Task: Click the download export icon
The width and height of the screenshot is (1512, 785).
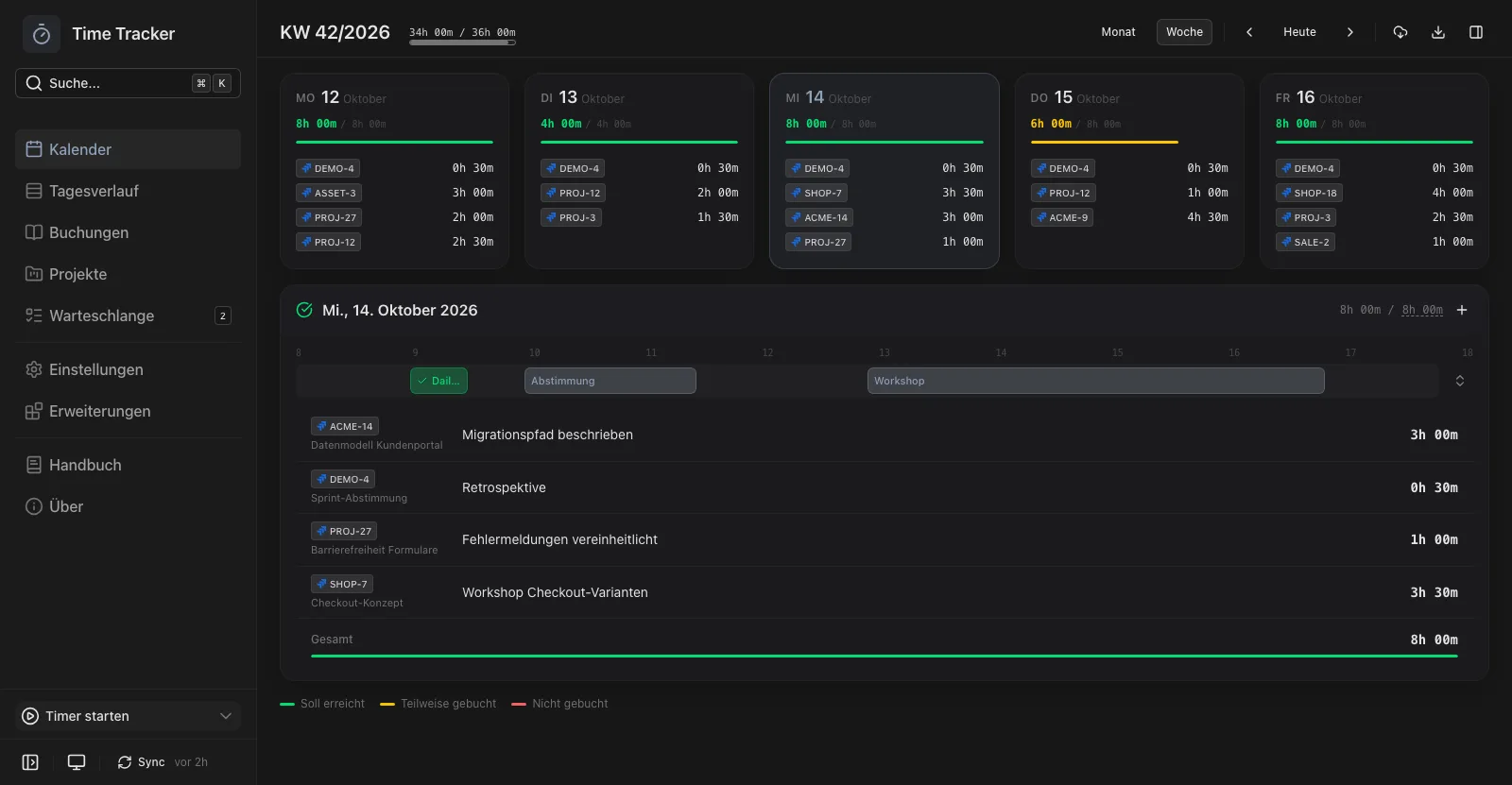Action: pyautogui.click(x=1438, y=32)
